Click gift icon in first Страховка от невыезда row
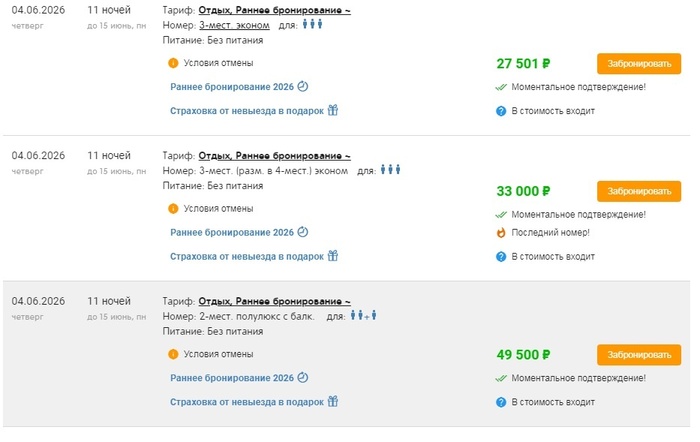700x442 pixels. pos(333,110)
